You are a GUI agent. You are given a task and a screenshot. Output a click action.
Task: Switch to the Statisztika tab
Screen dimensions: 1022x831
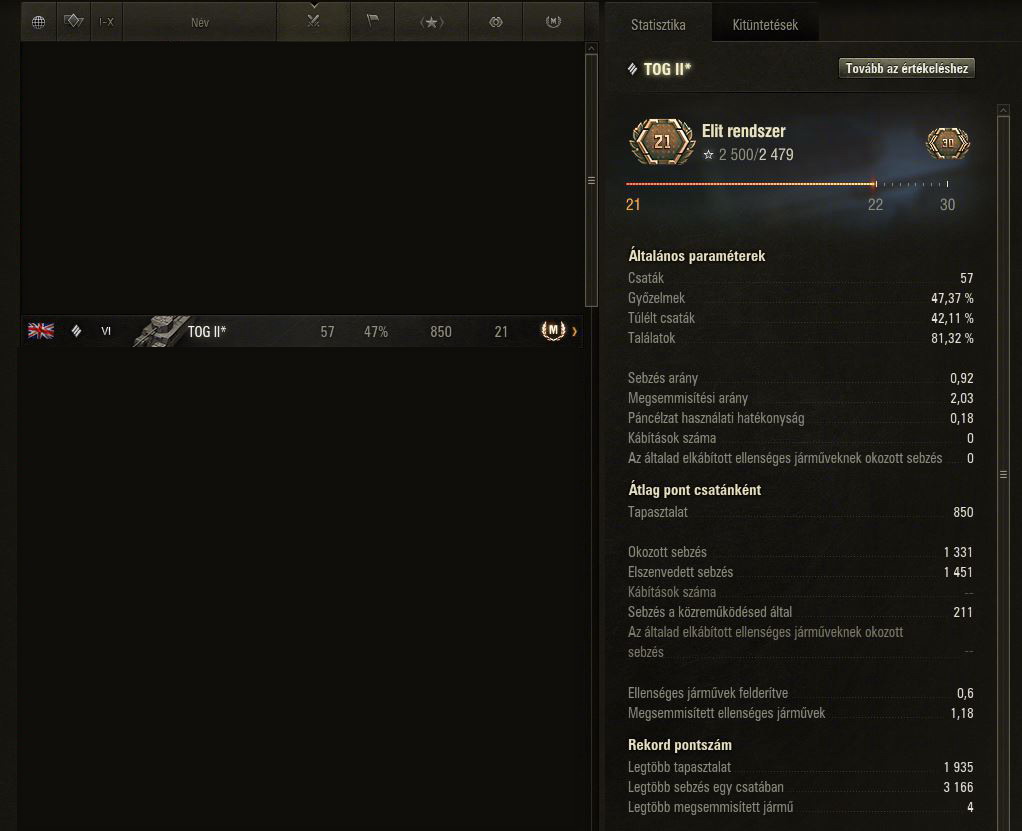tap(658, 25)
